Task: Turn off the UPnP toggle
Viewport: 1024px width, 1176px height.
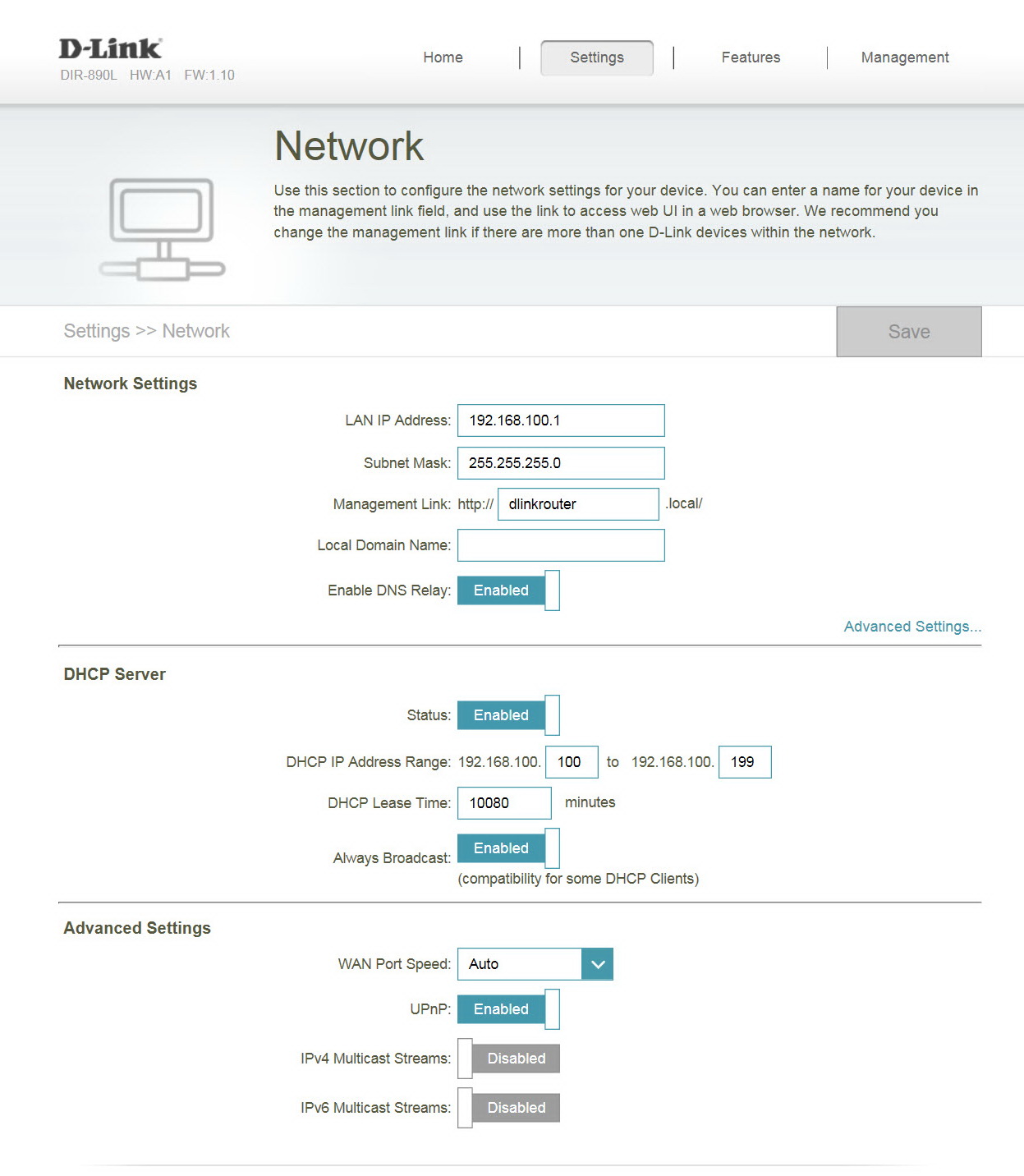Action: point(508,1009)
